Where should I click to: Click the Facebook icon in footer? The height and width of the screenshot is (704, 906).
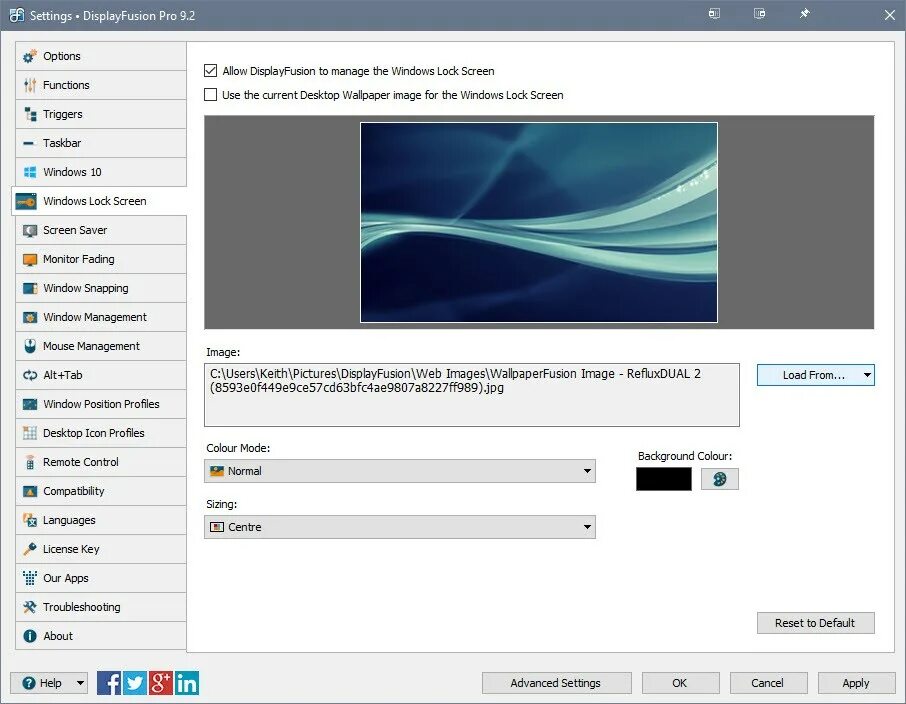tap(109, 683)
